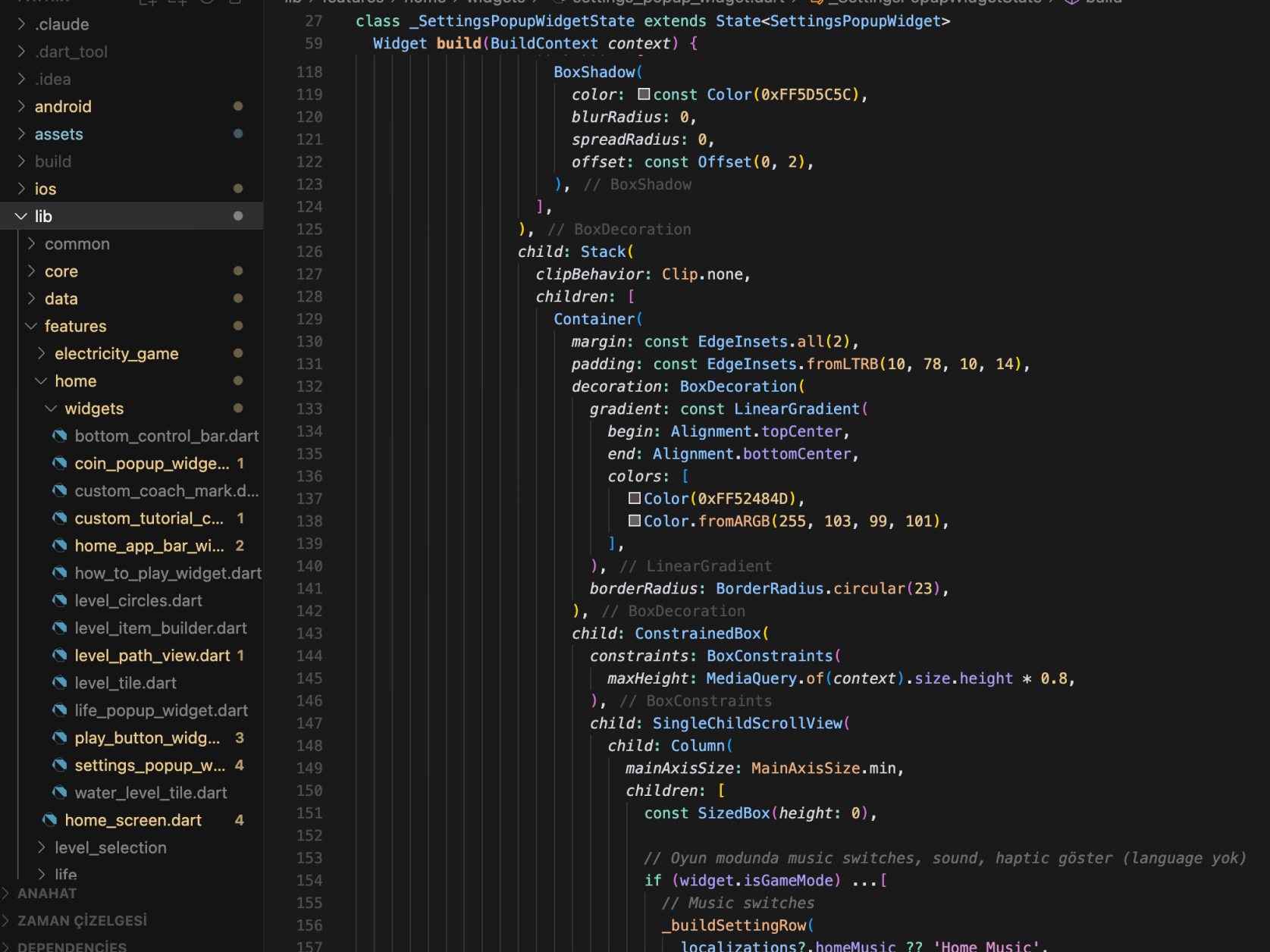The height and width of the screenshot is (952, 1270).
Task: Expand the level_selection folder
Action: pos(42,847)
